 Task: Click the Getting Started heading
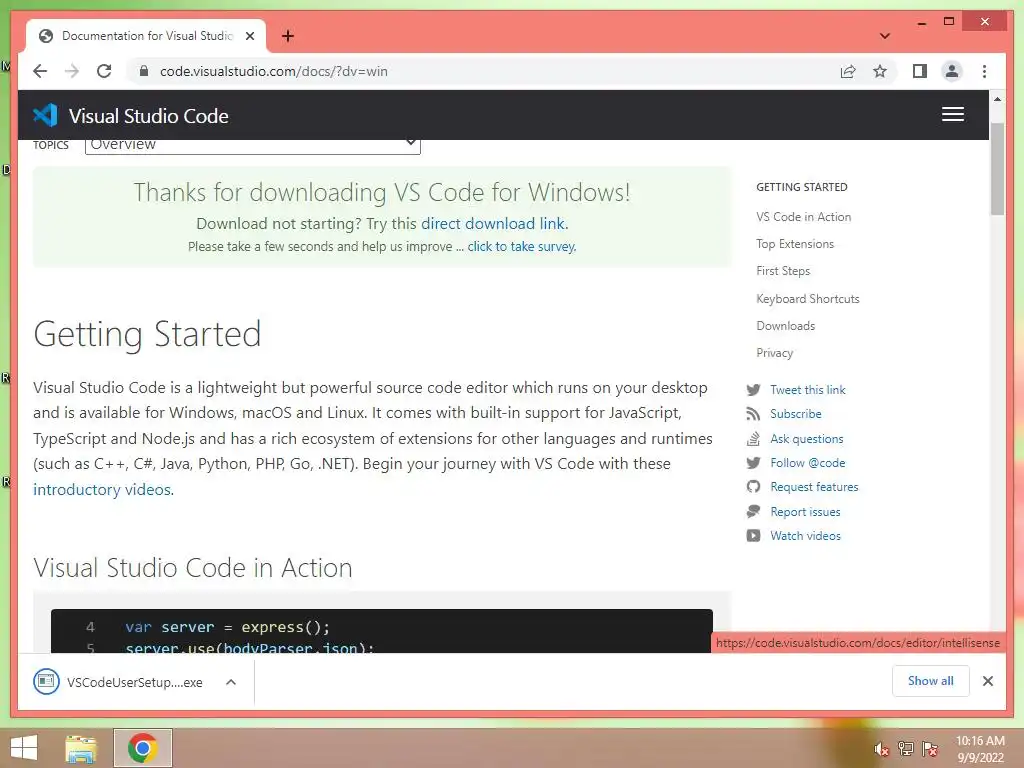pyautogui.click(x=147, y=334)
